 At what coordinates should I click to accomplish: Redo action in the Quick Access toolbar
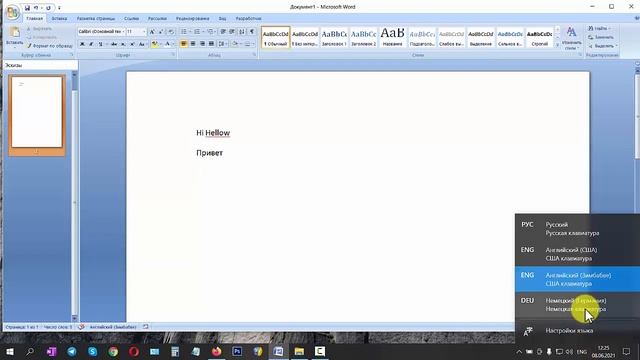(x=48, y=8)
